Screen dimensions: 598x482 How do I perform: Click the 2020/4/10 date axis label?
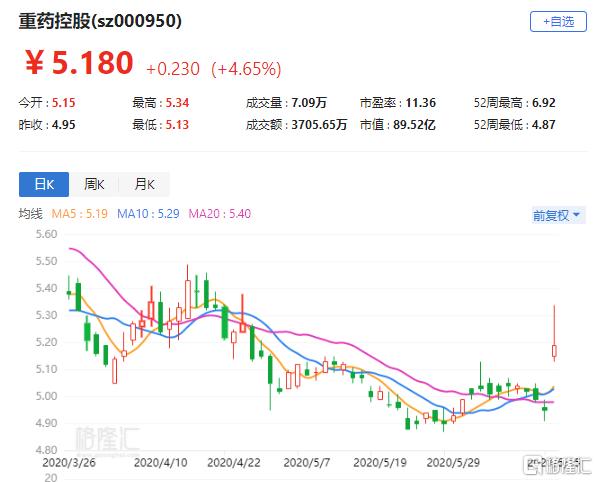pyautogui.click(x=161, y=463)
